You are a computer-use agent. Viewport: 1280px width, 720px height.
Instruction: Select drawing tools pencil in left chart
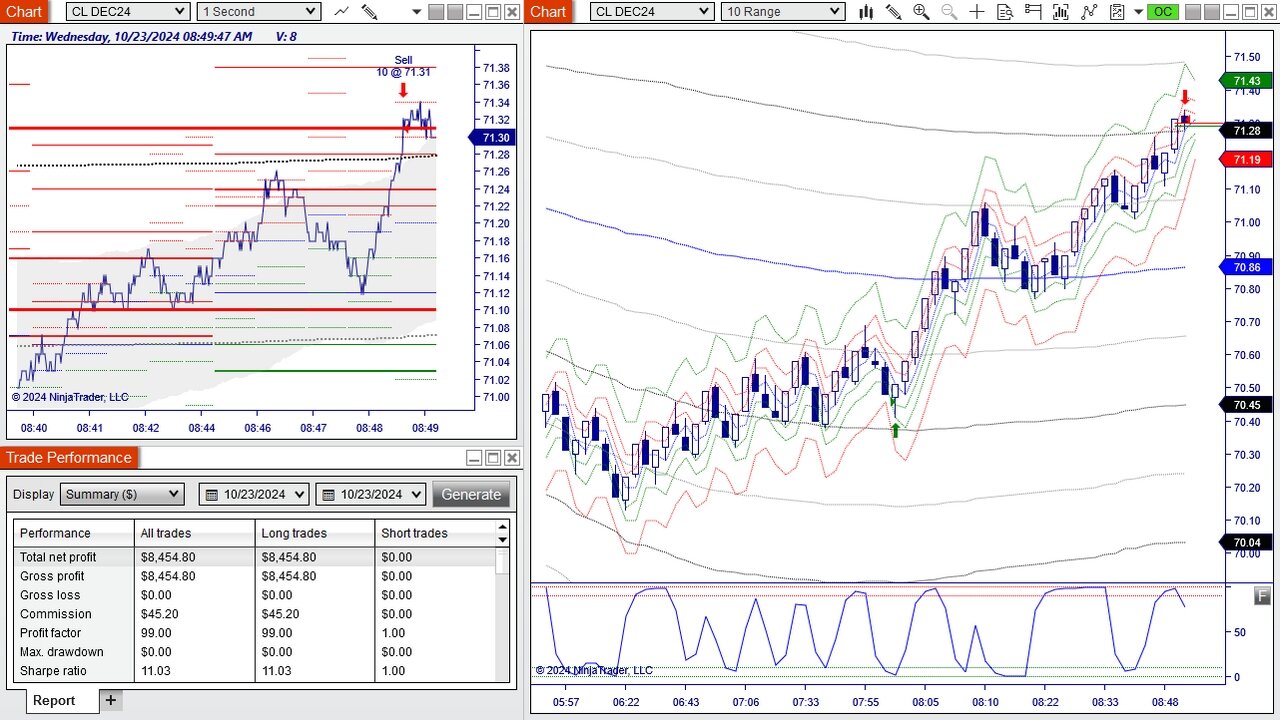tap(369, 11)
